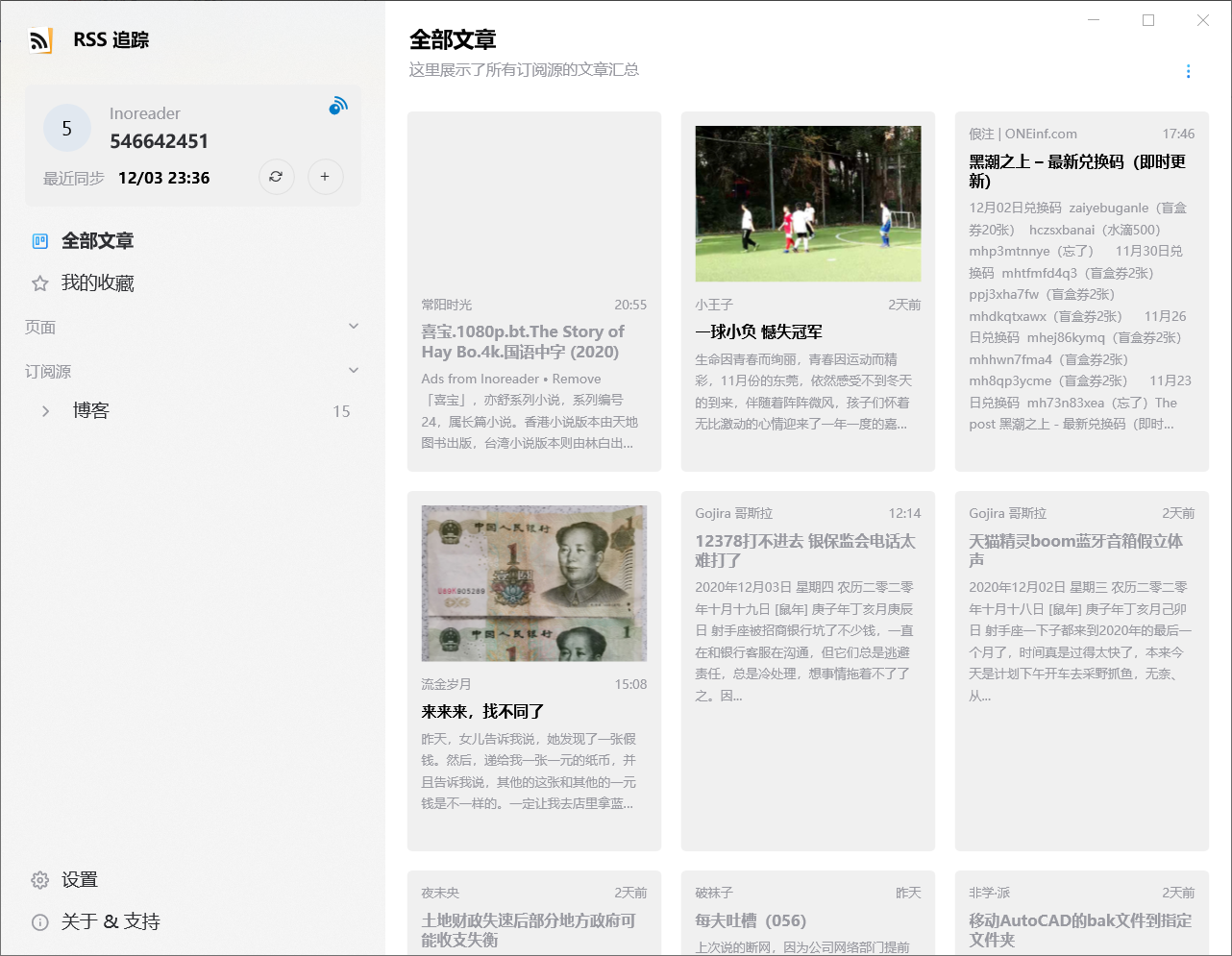Collapse the 订阅源 section
The height and width of the screenshot is (956, 1232).
[354, 371]
